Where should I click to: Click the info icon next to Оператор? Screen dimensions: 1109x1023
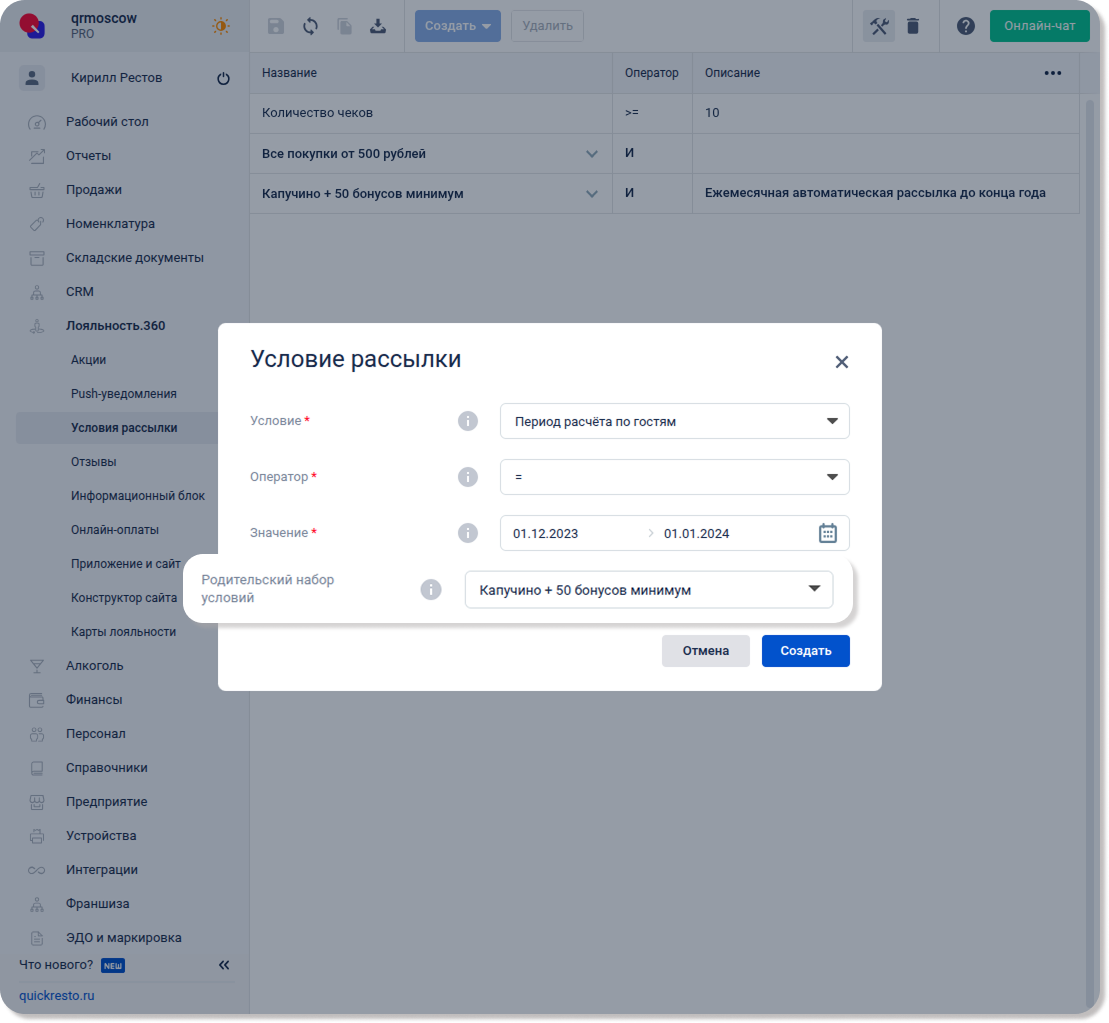[x=467, y=477]
